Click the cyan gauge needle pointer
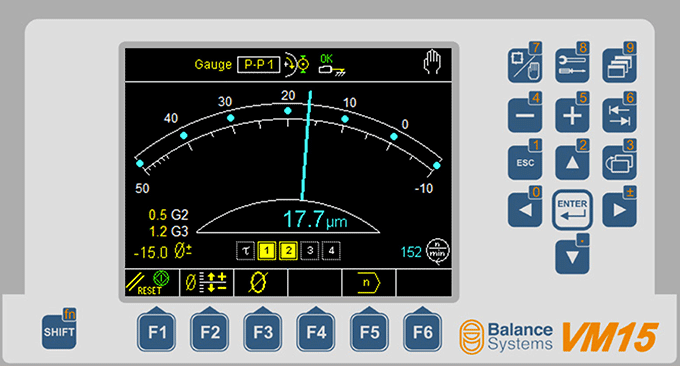 tap(306, 145)
